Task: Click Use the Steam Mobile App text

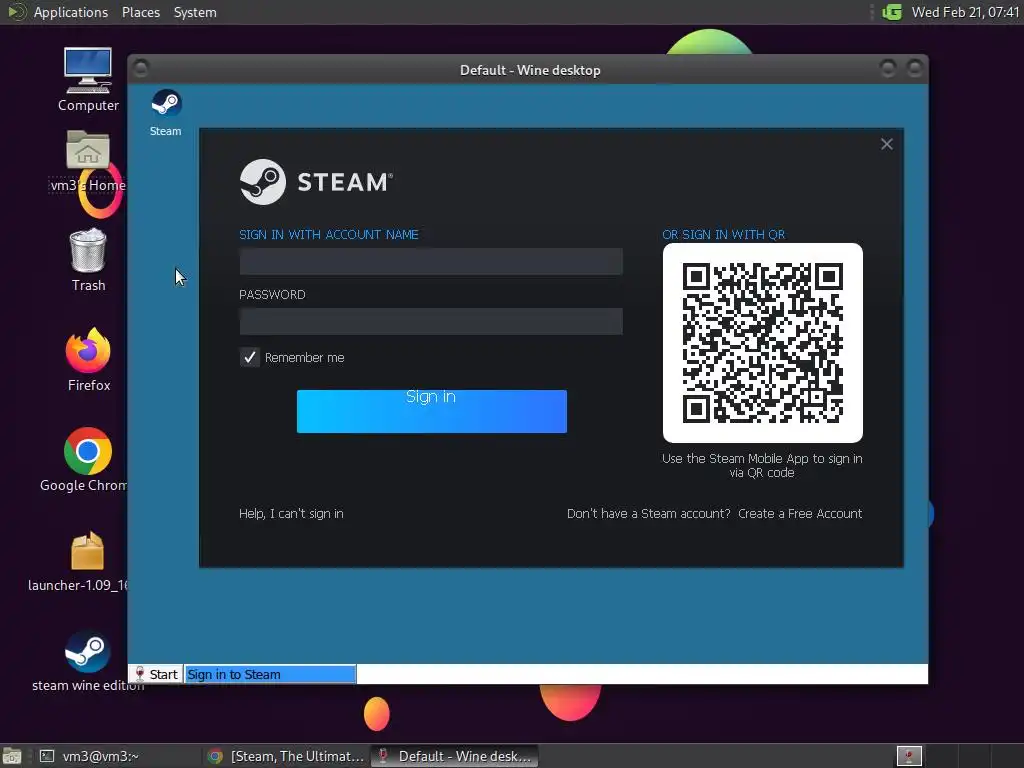Action: coord(762,466)
